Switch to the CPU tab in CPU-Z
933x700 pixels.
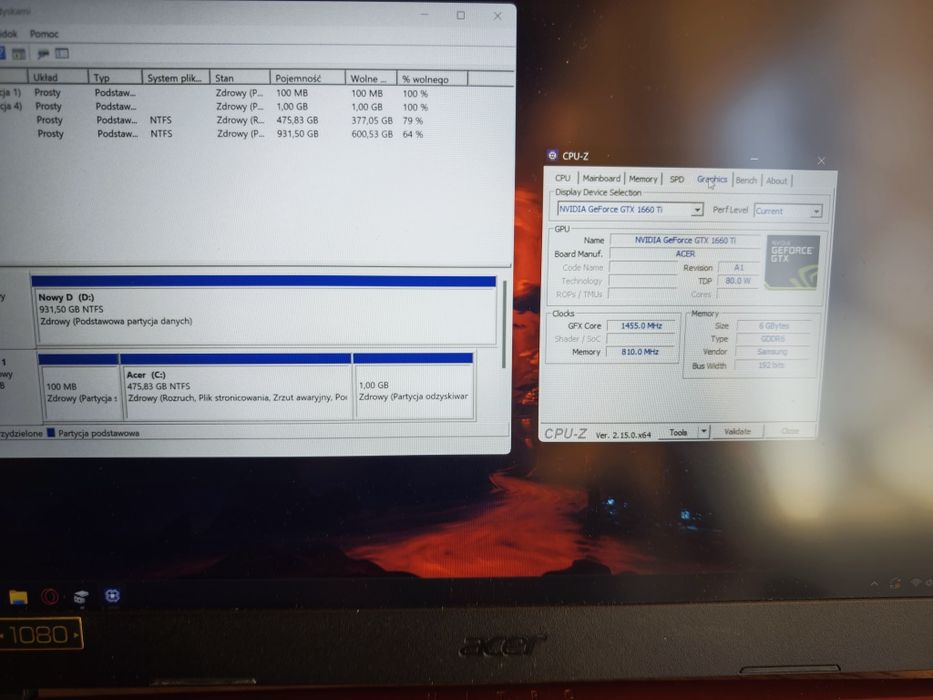tap(562, 178)
